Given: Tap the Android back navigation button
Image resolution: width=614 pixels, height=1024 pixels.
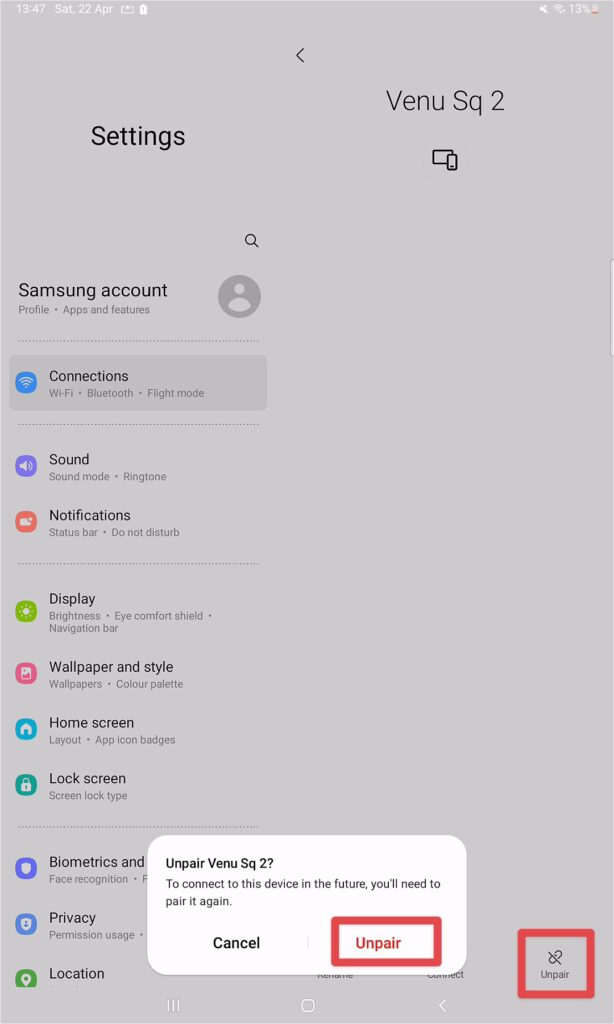Looking at the screenshot, I should pyautogui.click(x=442, y=1006).
